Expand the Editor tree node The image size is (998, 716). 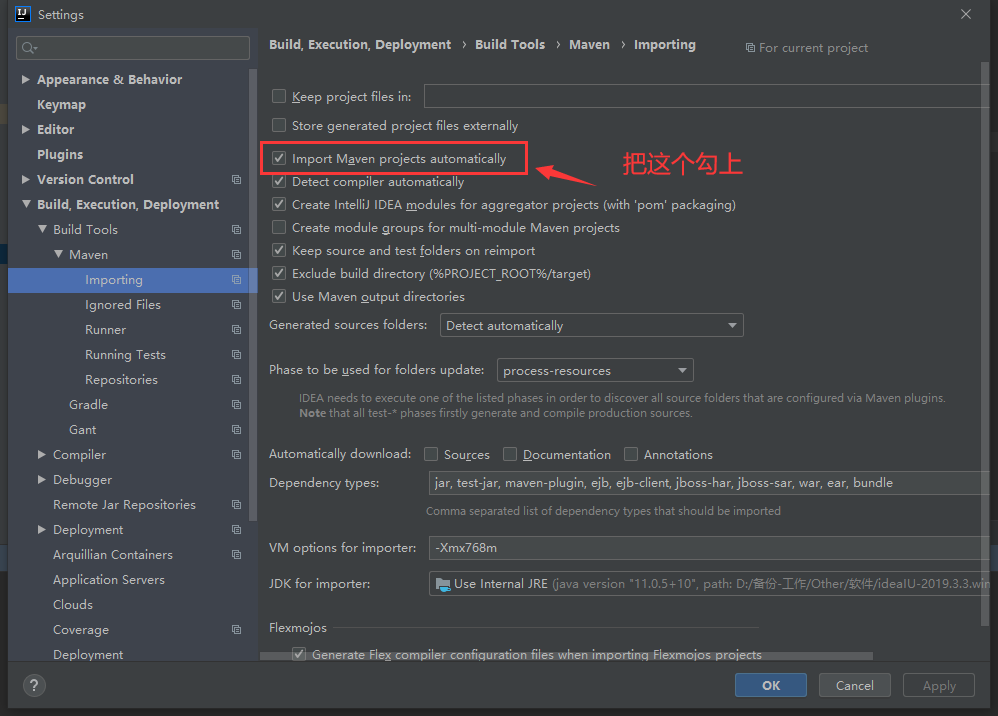tap(26, 129)
